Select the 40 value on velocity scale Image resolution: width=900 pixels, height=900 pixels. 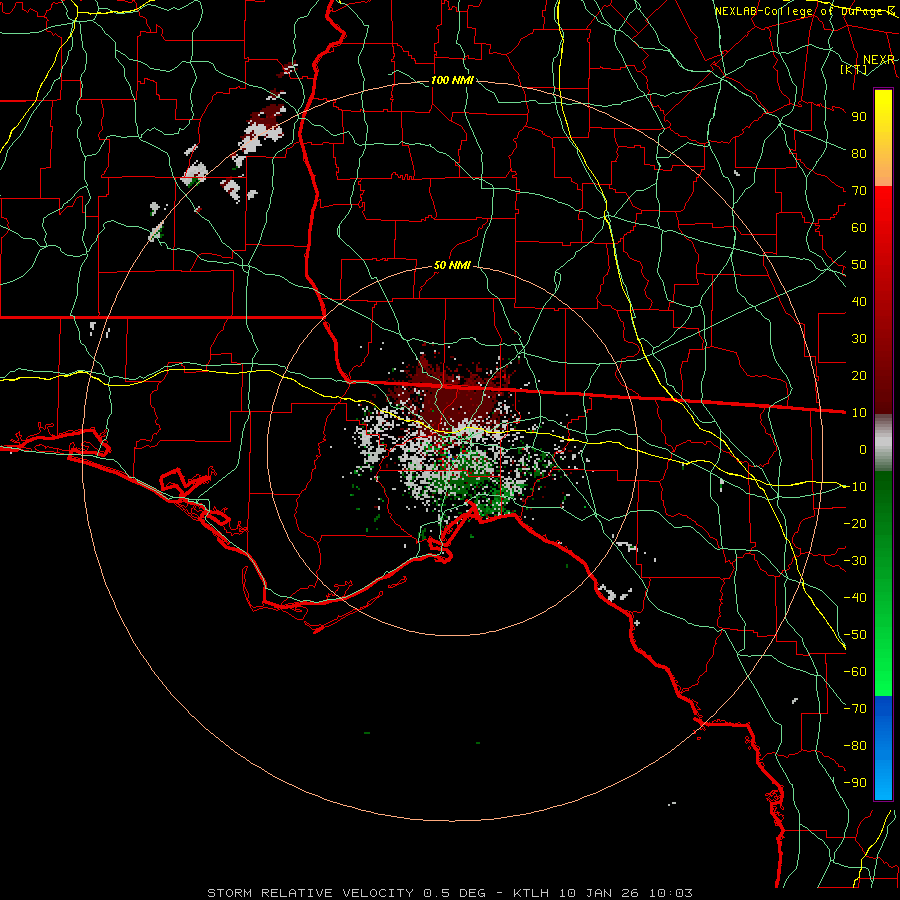[859, 301]
